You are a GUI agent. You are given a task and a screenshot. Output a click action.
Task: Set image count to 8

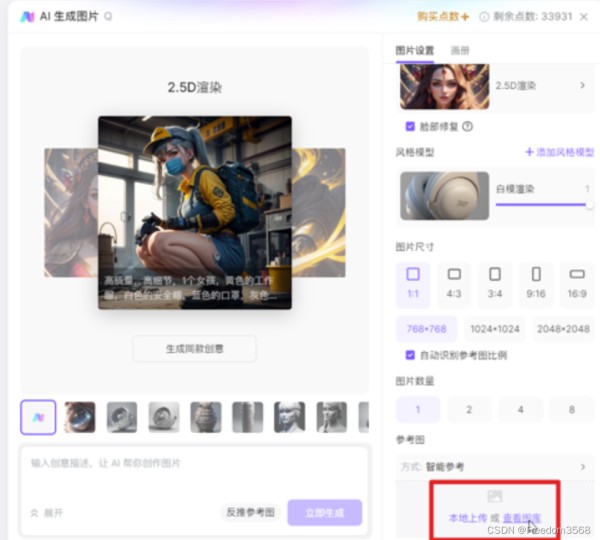pyautogui.click(x=572, y=409)
